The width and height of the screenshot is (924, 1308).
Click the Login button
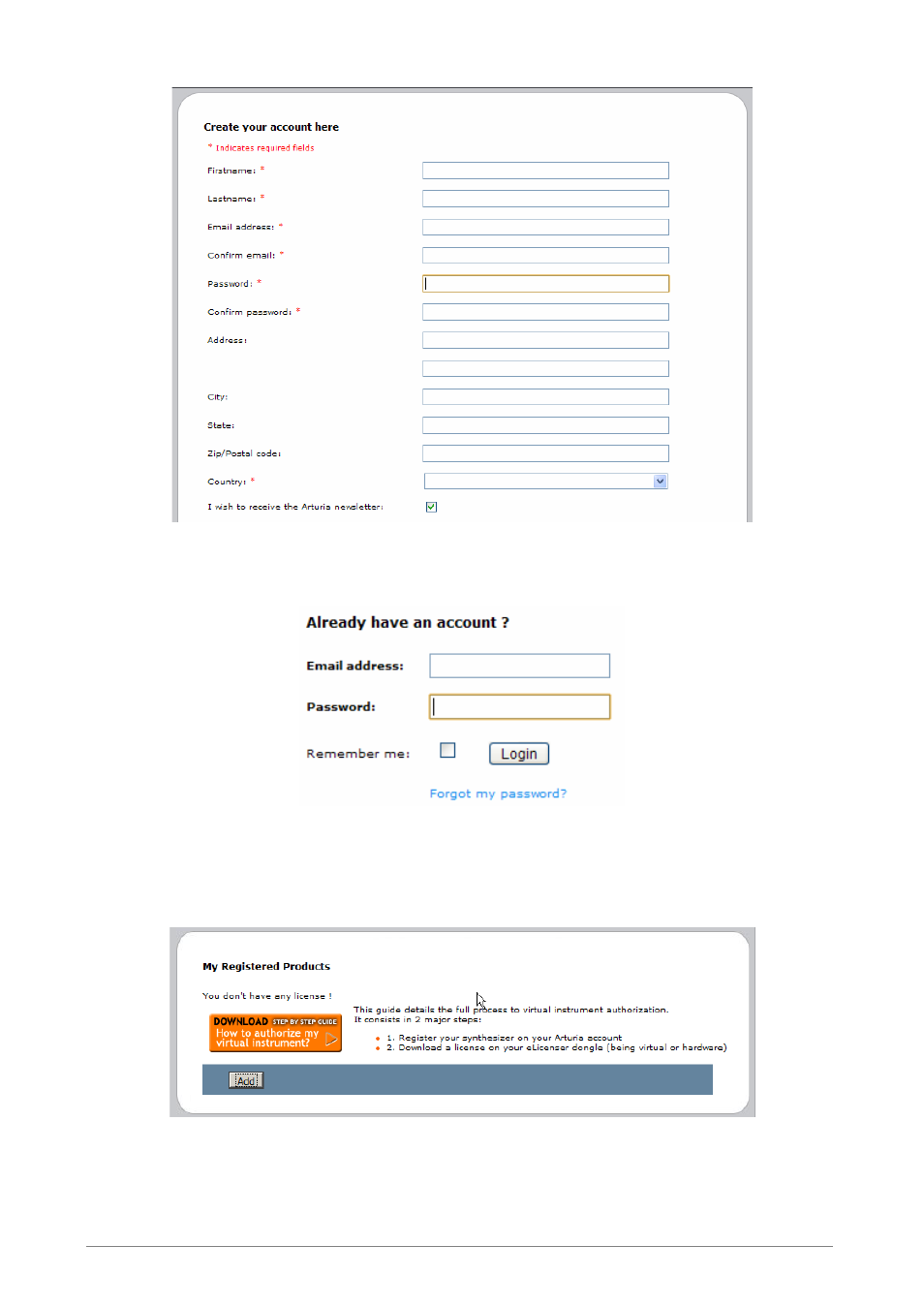tap(519, 754)
